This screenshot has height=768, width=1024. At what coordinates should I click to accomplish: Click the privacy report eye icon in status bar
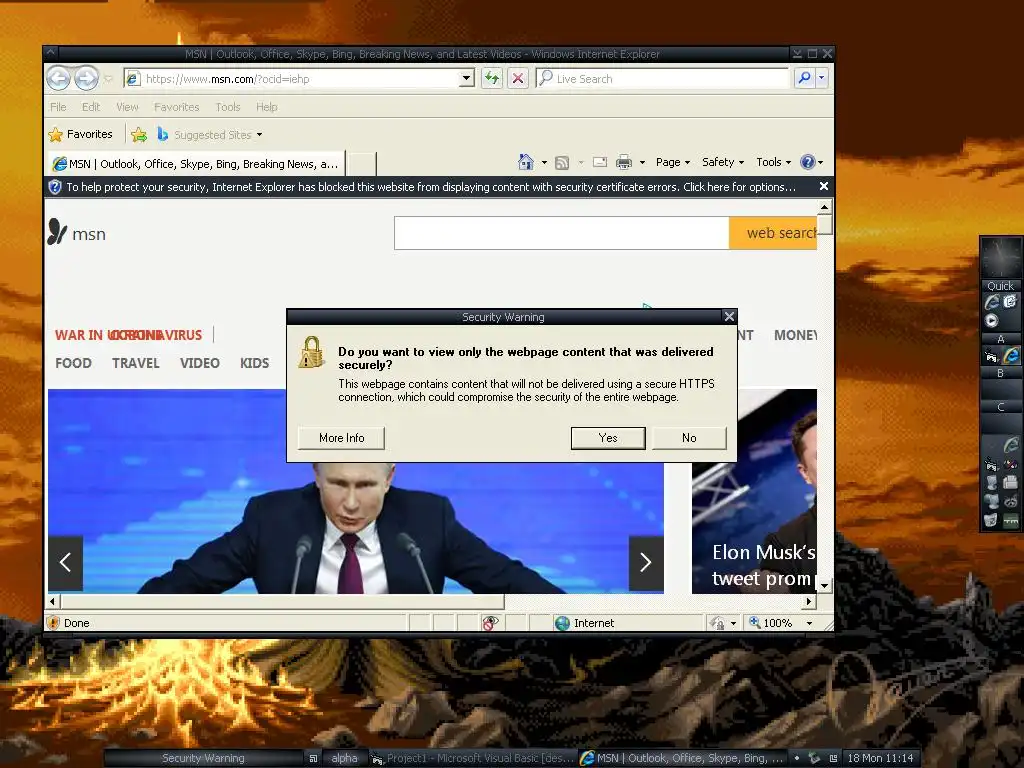click(490, 623)
